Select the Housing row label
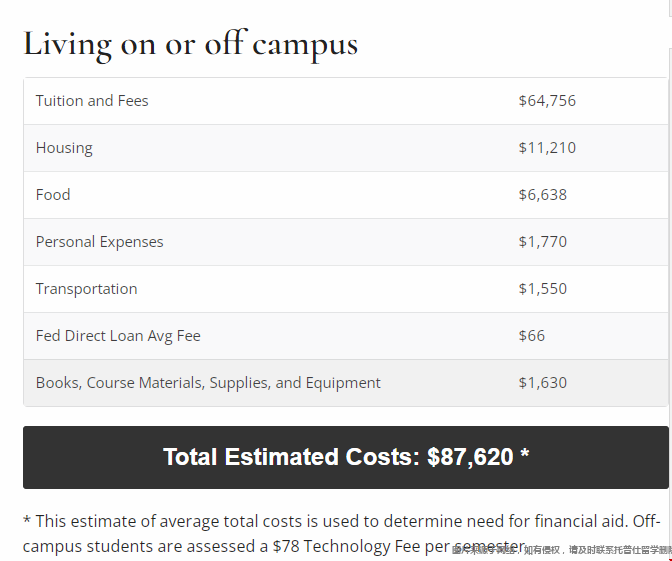Image resolution: width=672 pixels, height=561 pixels. pyautogui.click(x=64, y=148)
